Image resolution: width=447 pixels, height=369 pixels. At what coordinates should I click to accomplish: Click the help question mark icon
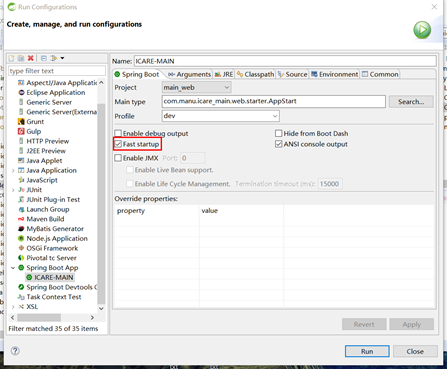tap(15, 351)
